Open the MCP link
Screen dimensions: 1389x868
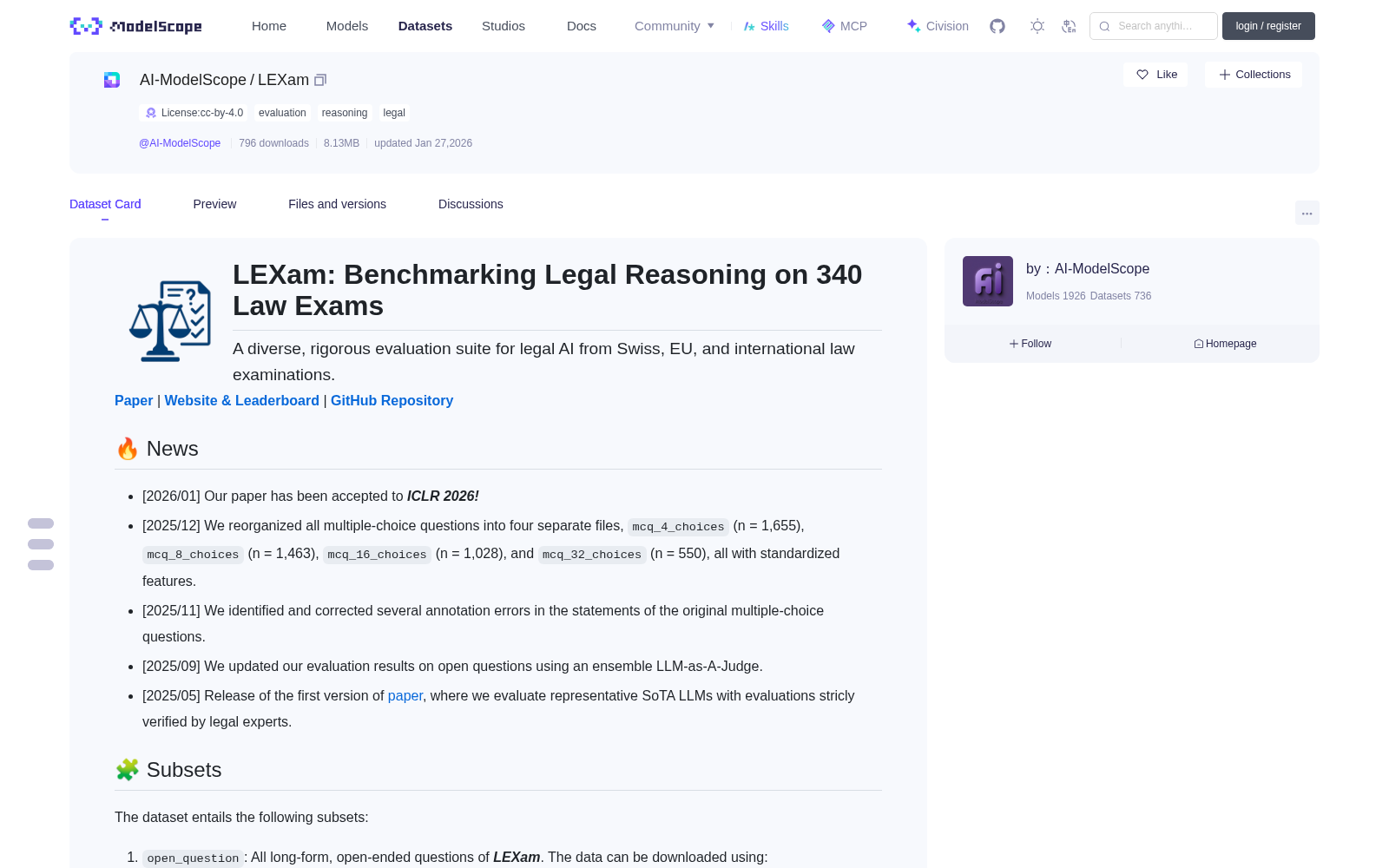coord(844,26)
